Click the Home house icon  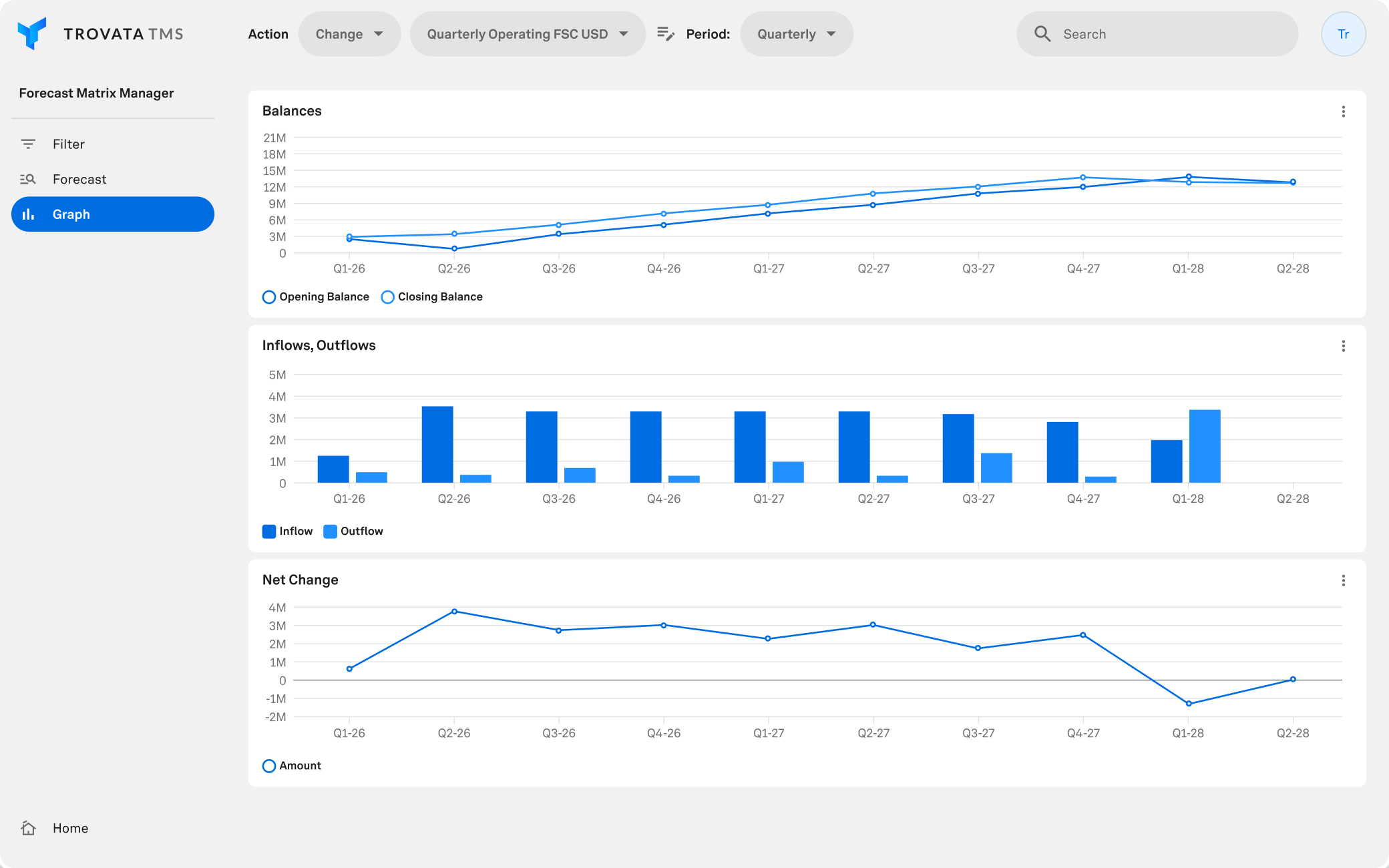click(28, 828)
